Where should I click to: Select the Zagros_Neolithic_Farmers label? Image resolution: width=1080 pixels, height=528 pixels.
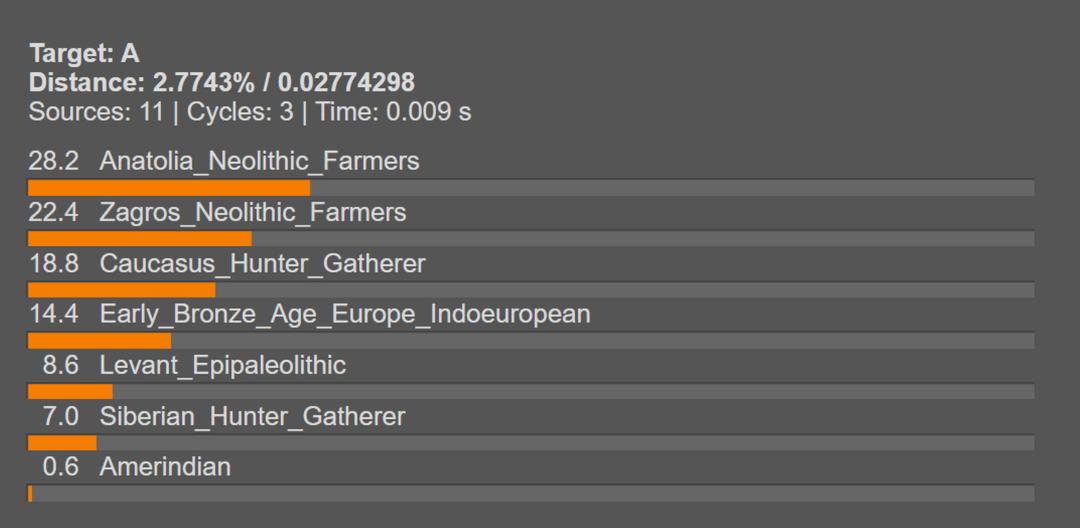[x=253, y=212]
